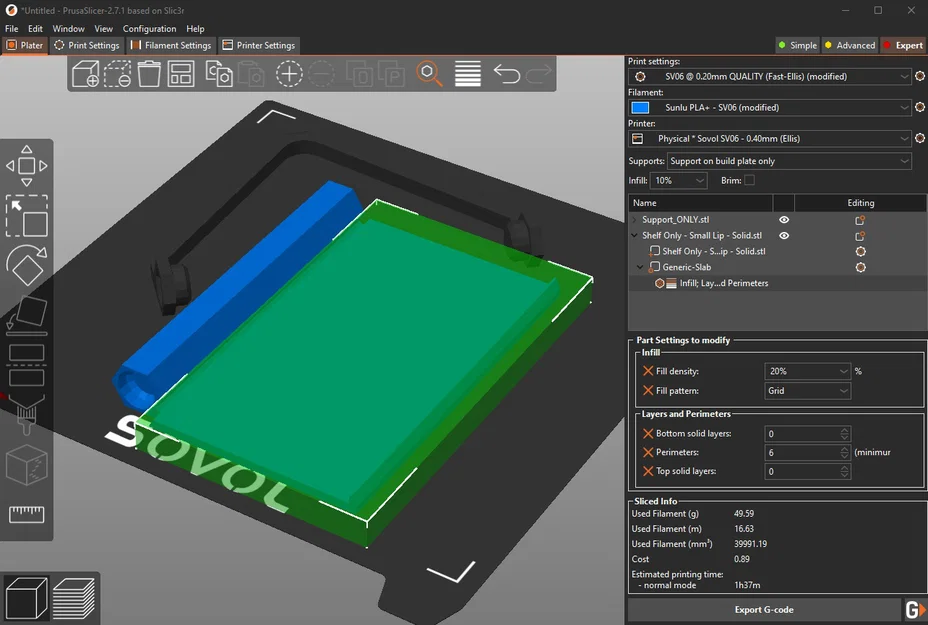Open print settings gear icon beside preset

point(920,76)
